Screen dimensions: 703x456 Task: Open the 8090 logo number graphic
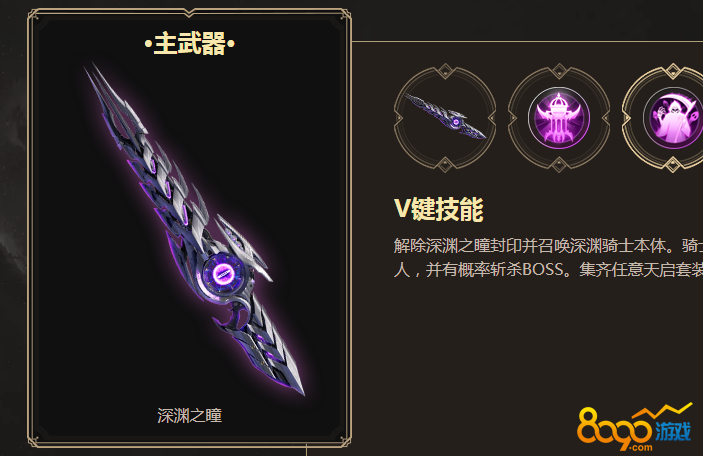(614, 428)
